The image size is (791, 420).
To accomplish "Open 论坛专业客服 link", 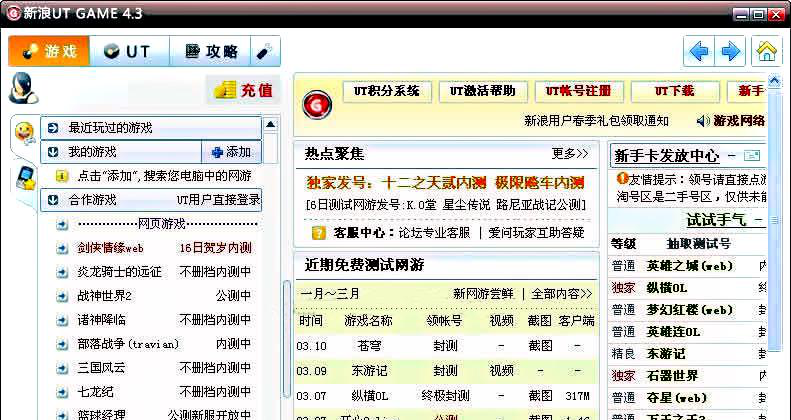I will pos(434,232).
